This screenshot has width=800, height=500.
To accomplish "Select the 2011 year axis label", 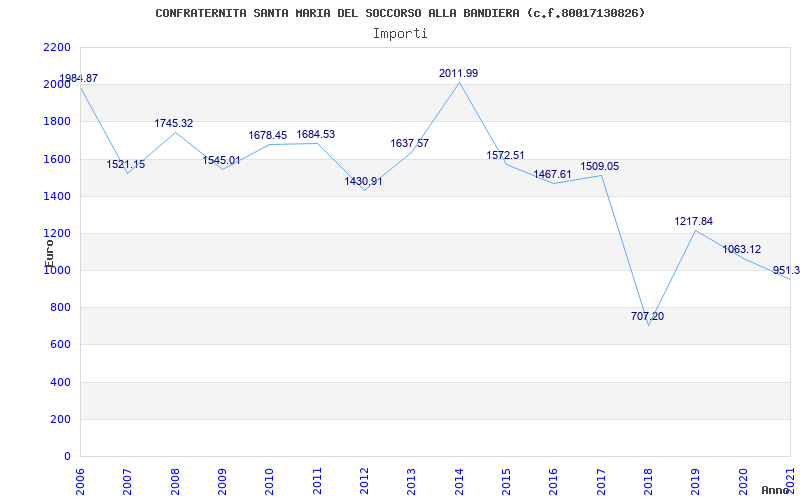I will (x=317, y=481).
